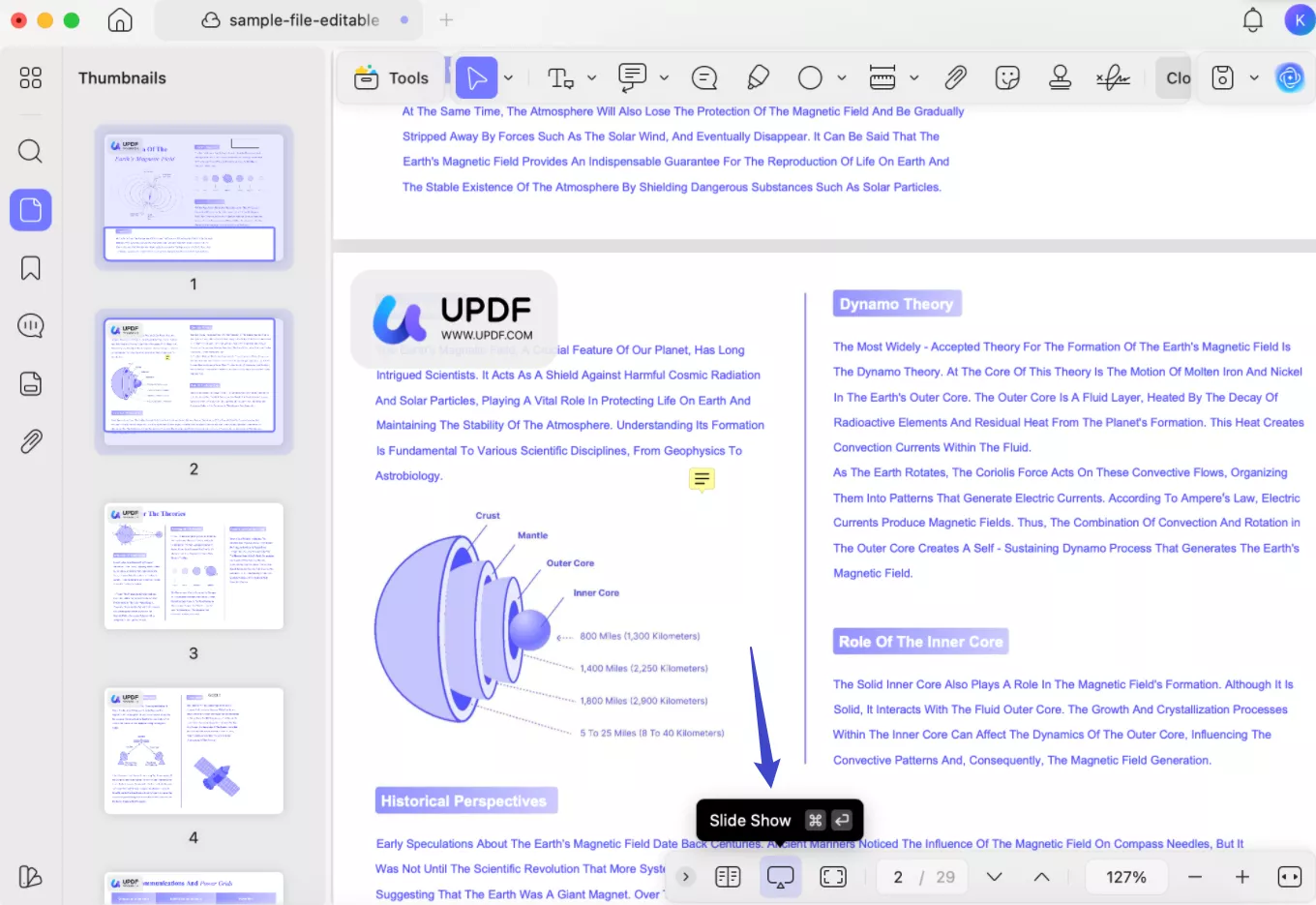Click the Stamp tool icon
1316x905 pixels.
(1060, 77)
